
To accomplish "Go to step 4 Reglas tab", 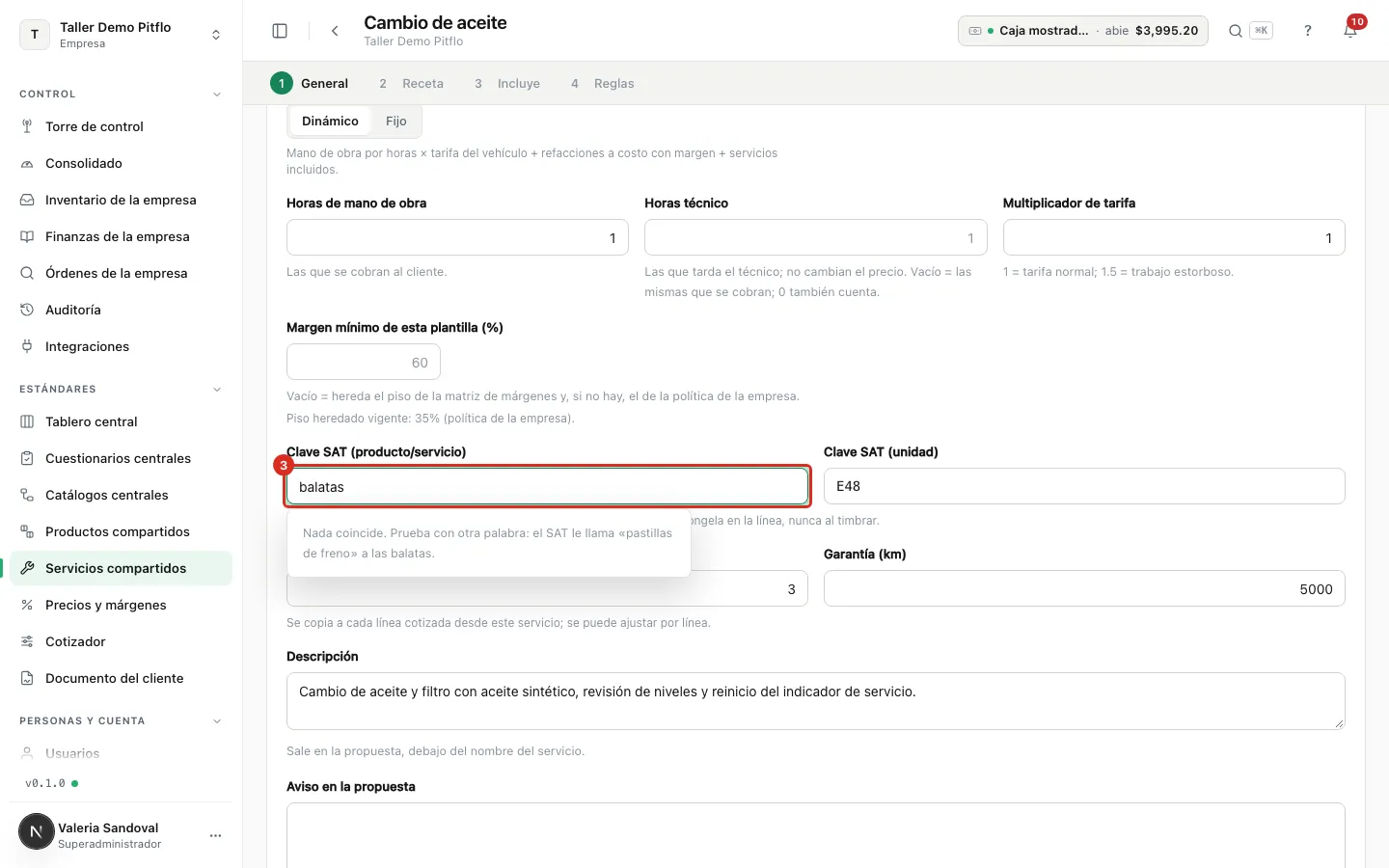I will [602, 84].
